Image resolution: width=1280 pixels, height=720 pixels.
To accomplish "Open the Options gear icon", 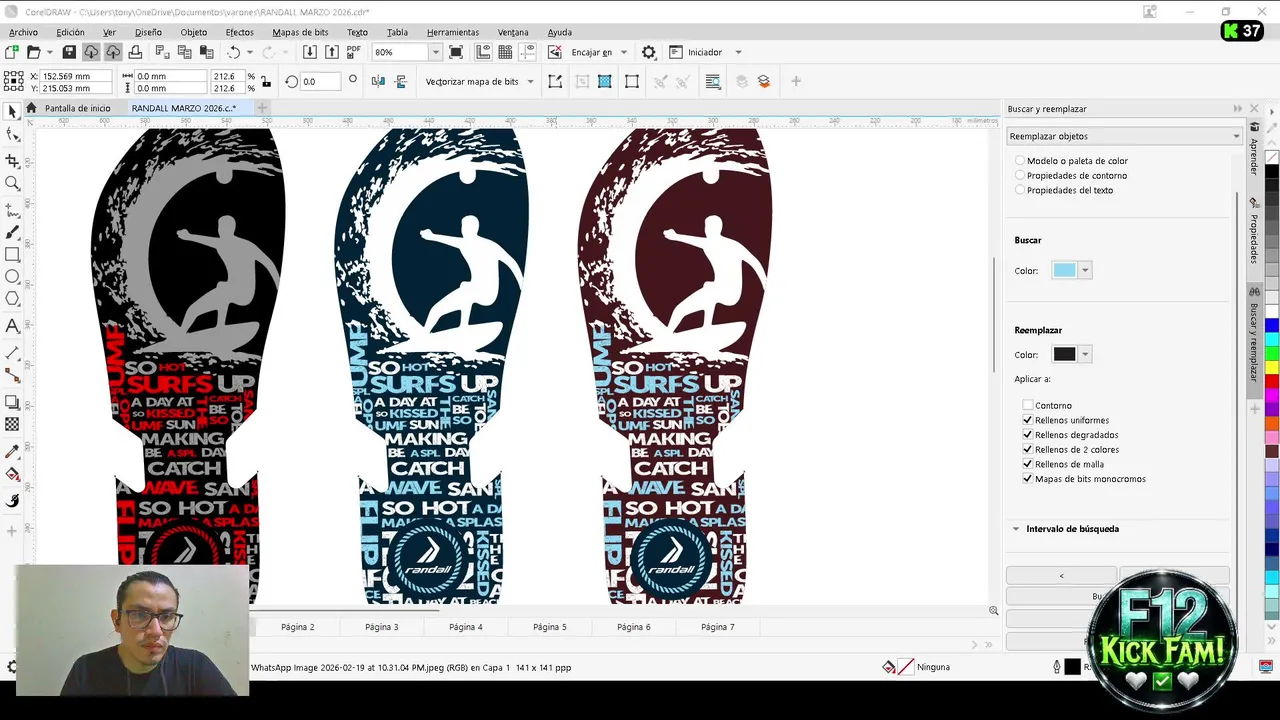I will tap(649, 52).
